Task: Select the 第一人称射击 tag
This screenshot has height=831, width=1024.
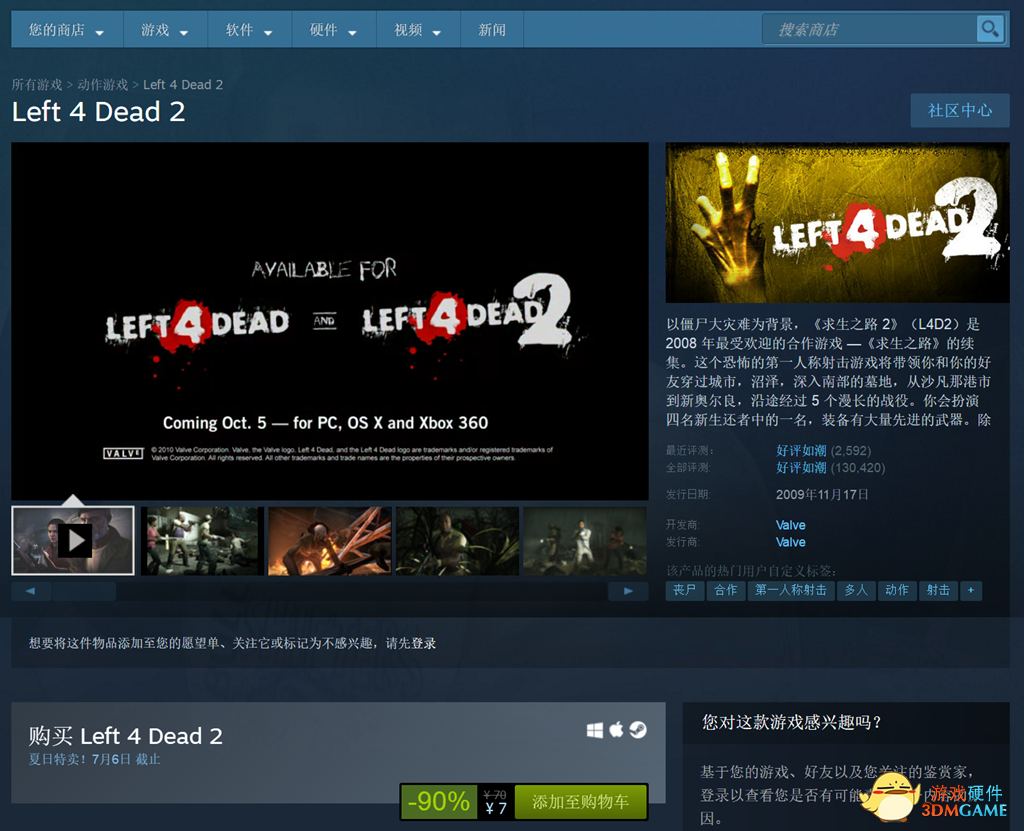Action: [791, 591]
